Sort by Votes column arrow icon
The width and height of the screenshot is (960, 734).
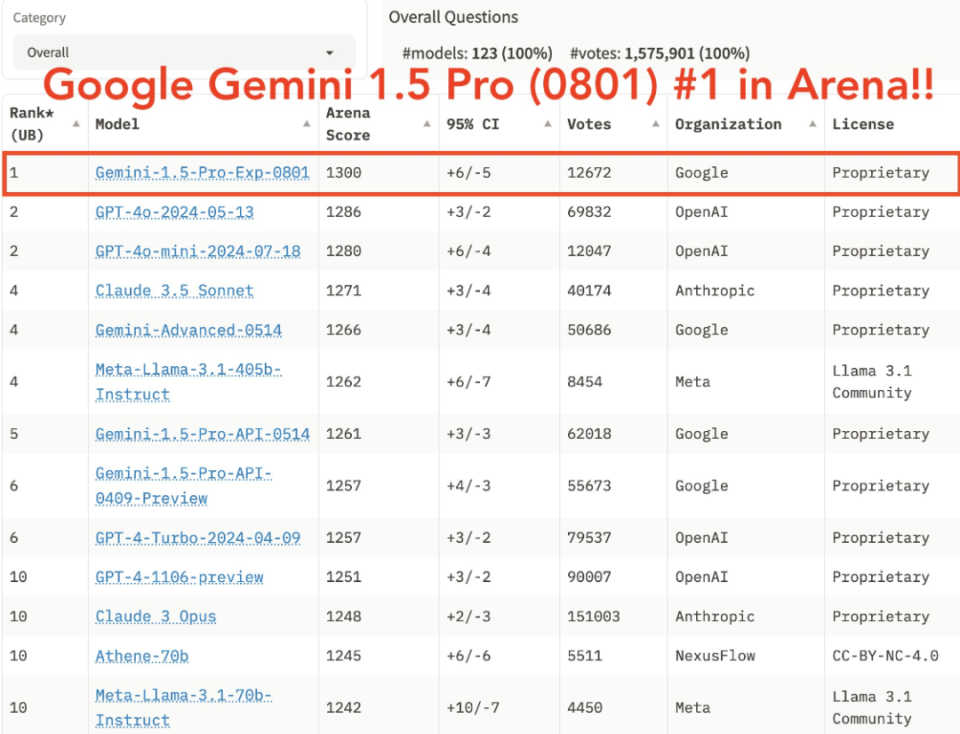(x=655, y=124)
